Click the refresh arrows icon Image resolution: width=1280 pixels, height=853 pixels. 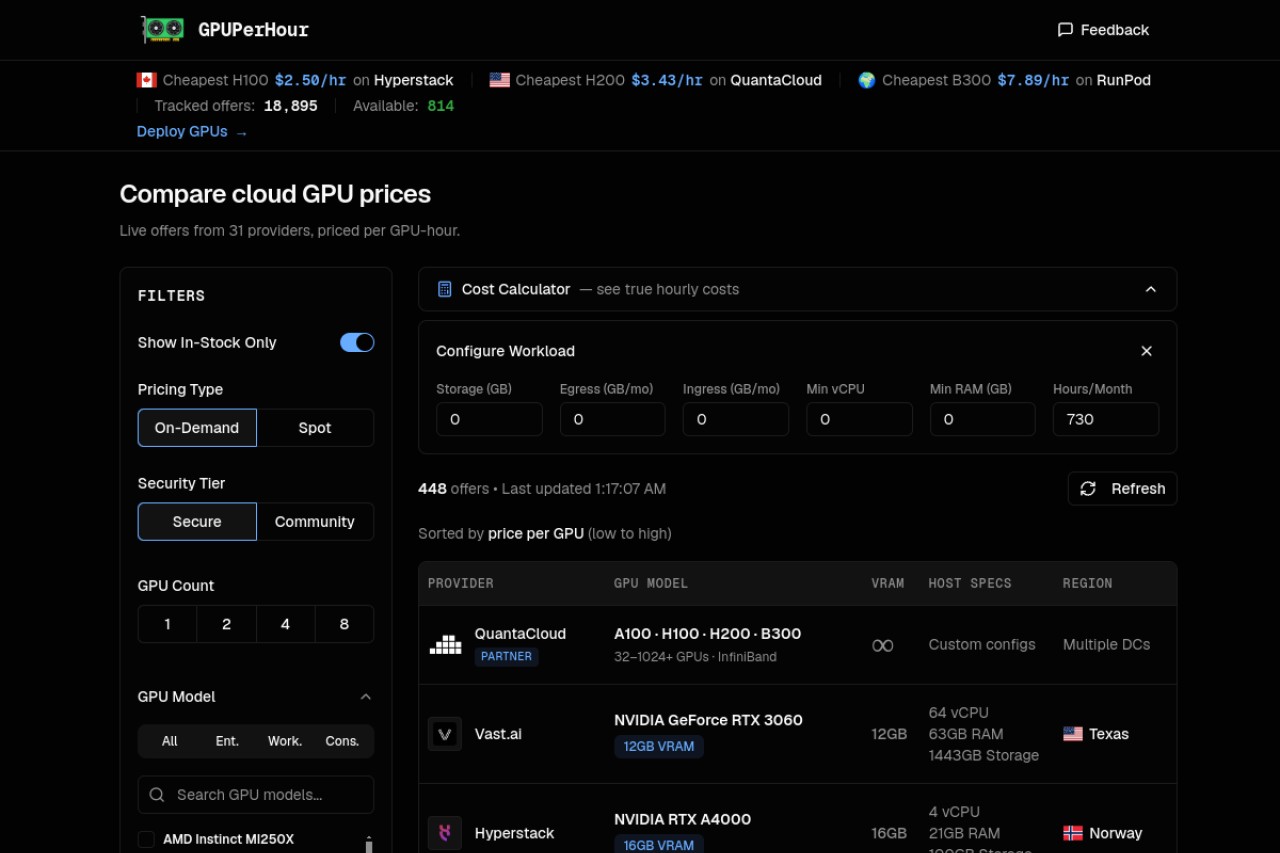point(1088,489)
